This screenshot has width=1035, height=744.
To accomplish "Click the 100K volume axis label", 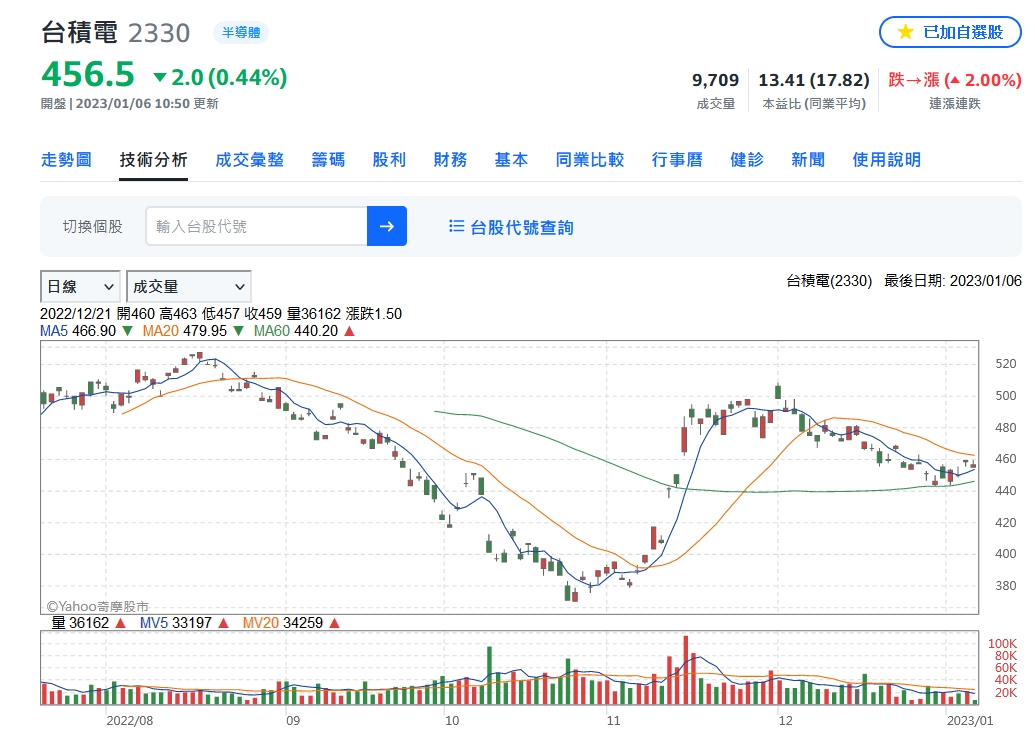I will (1002, 644).
